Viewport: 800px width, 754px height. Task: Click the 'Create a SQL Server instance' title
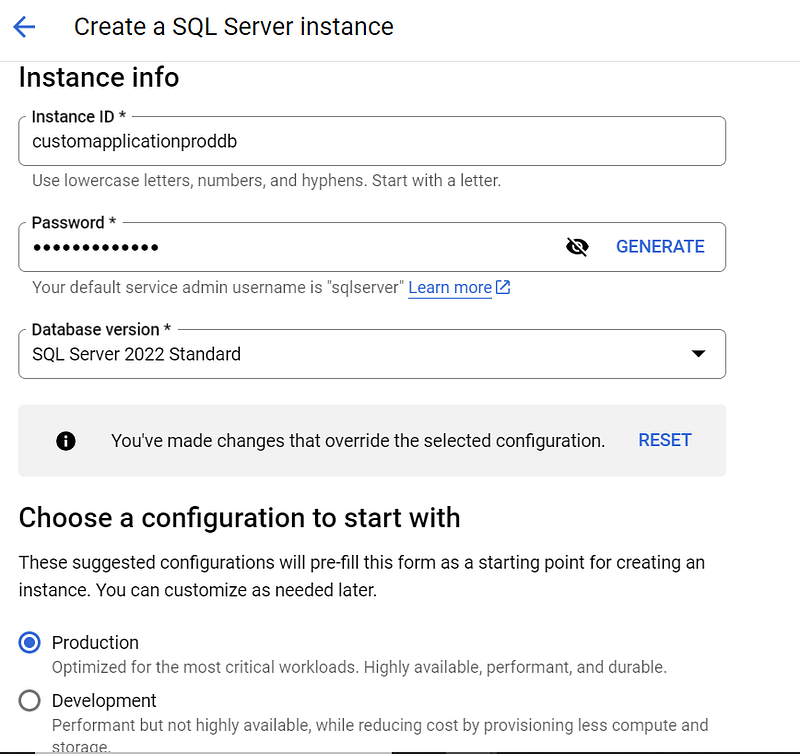234,27
